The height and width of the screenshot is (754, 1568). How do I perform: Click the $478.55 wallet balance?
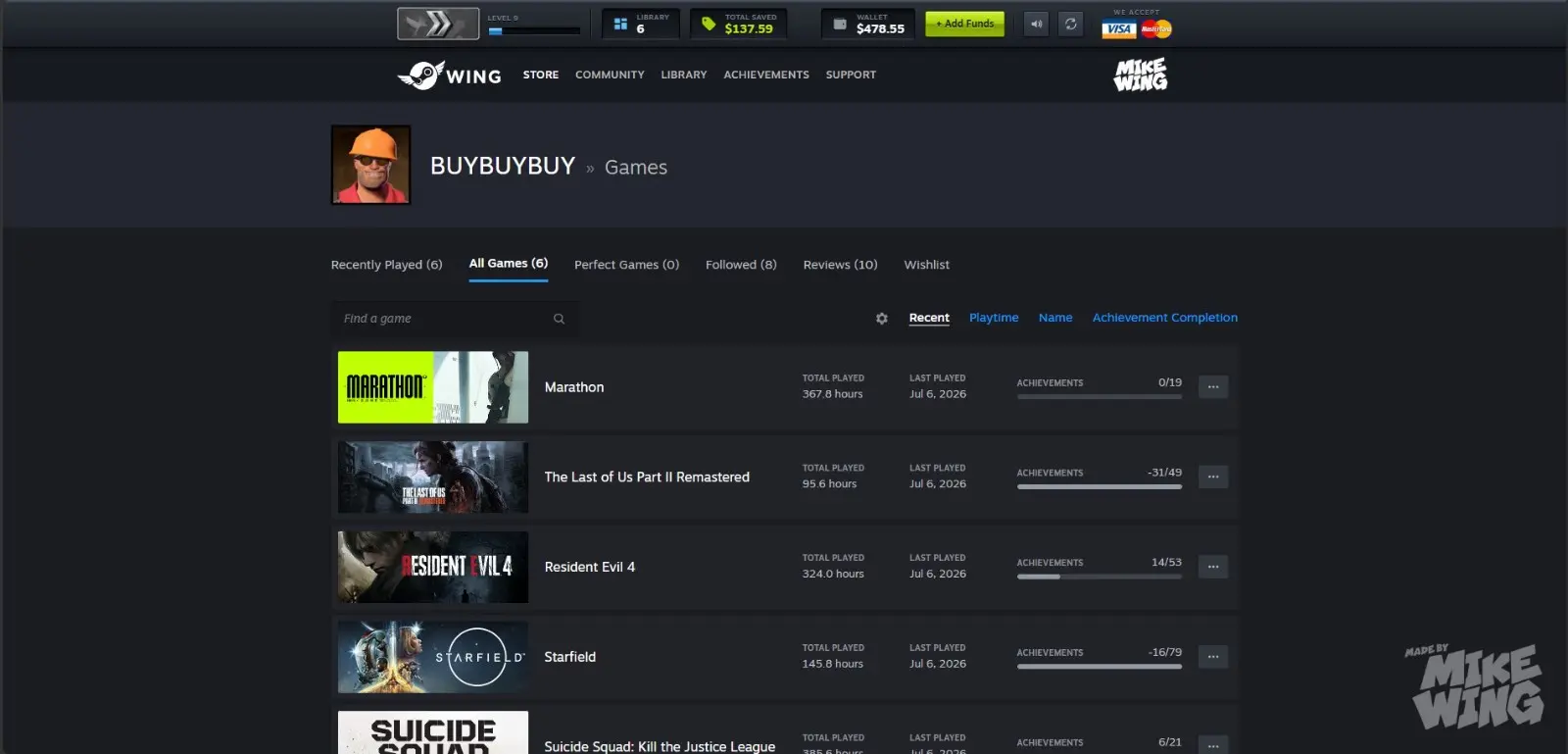[x=880, y=29]
